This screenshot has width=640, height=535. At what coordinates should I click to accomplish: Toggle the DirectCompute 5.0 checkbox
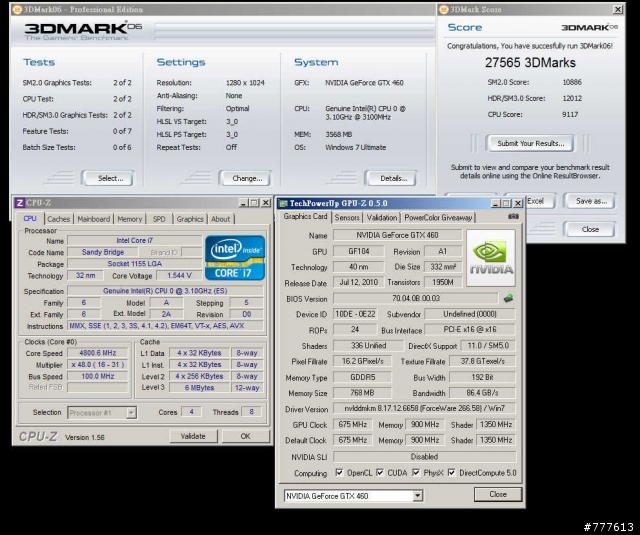pyautogui.click(x=451, y=472)
